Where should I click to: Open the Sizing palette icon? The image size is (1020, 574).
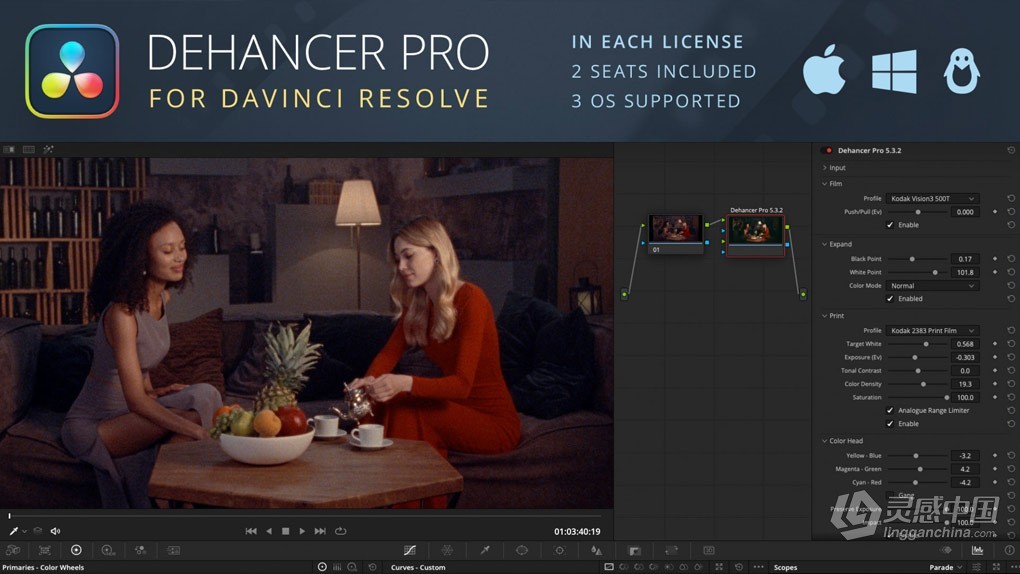tap(671, 551)
